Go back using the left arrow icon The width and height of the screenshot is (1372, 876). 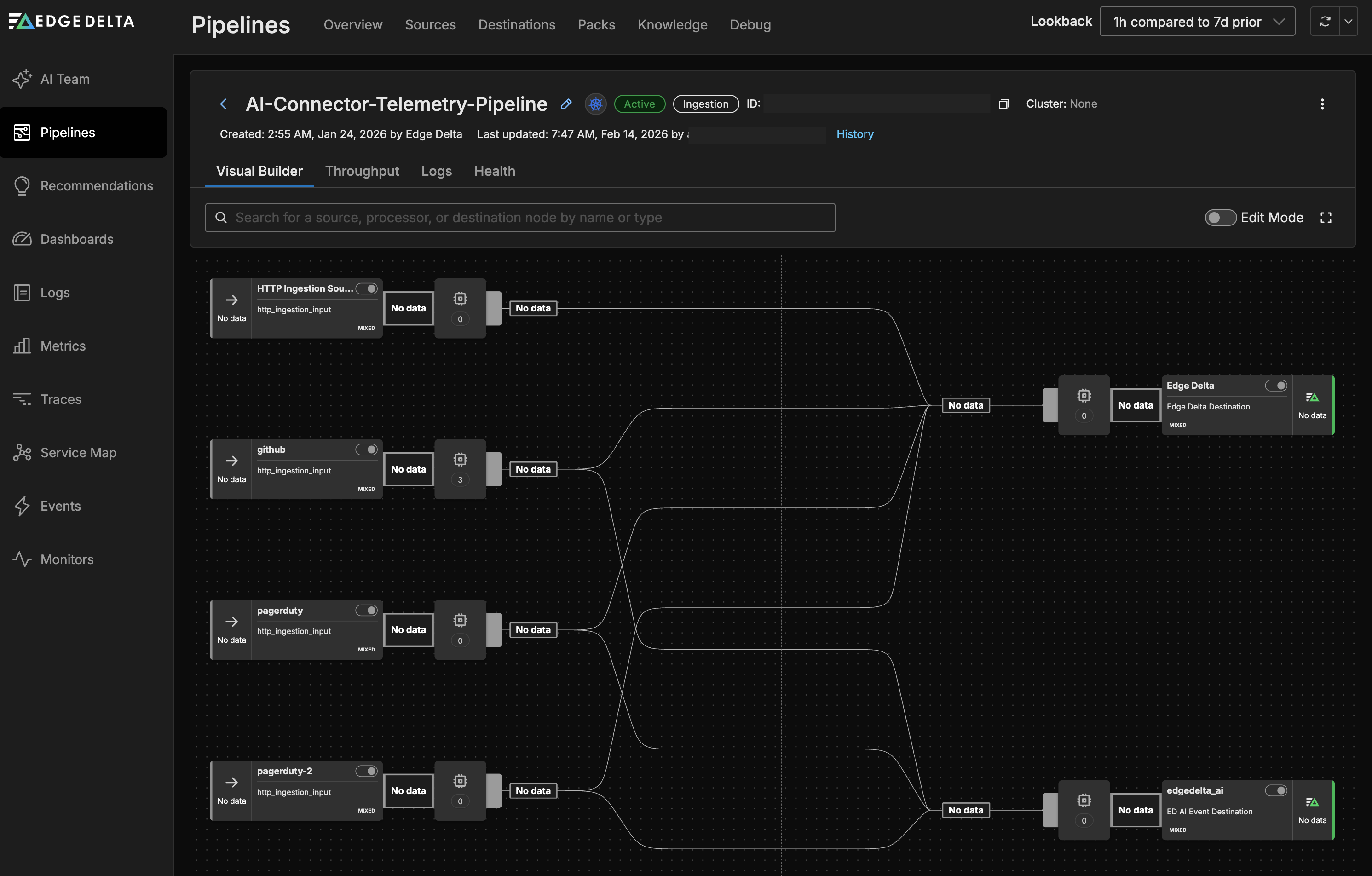click(223, 104)
